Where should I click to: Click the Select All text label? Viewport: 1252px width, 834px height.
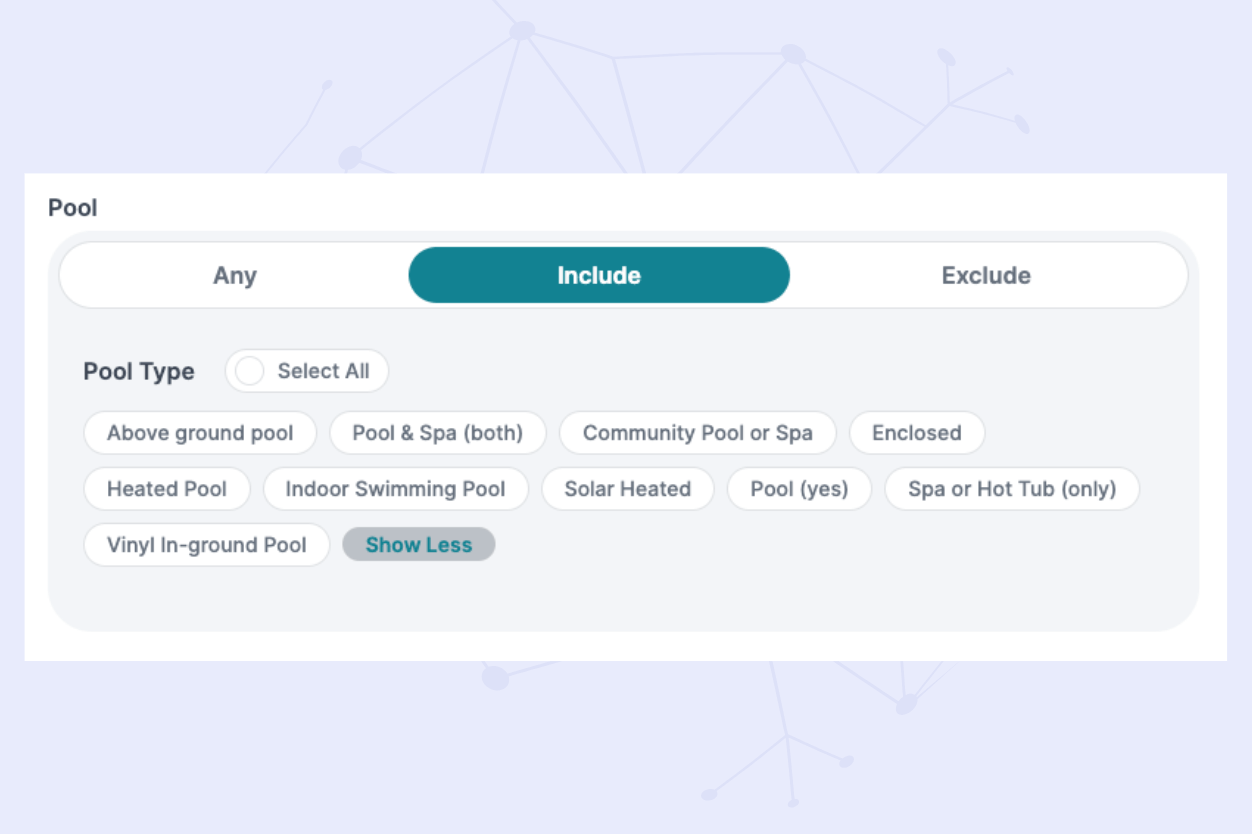pos(323,371)
